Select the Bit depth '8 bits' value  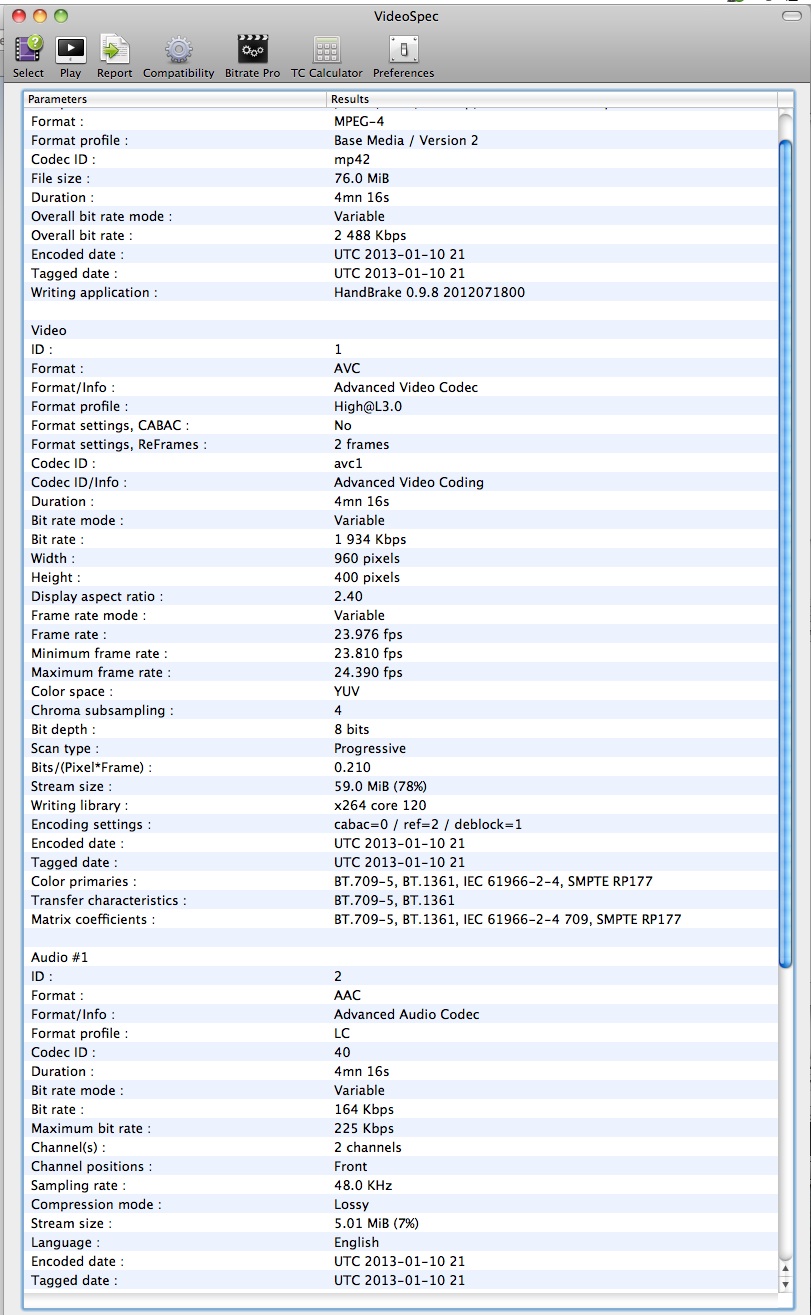(351, 729)
